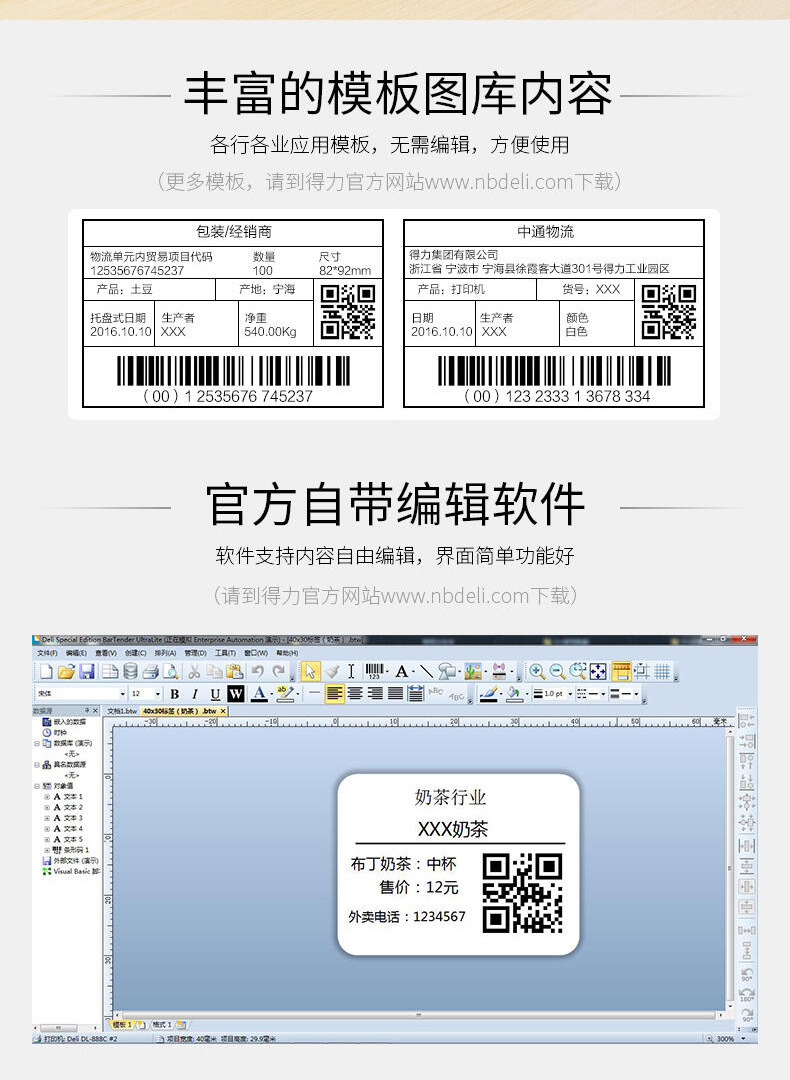Viewport: 790px width, 1080px height.
Task: Select the pointer arrow tool
Action: [x=311, y=671]
